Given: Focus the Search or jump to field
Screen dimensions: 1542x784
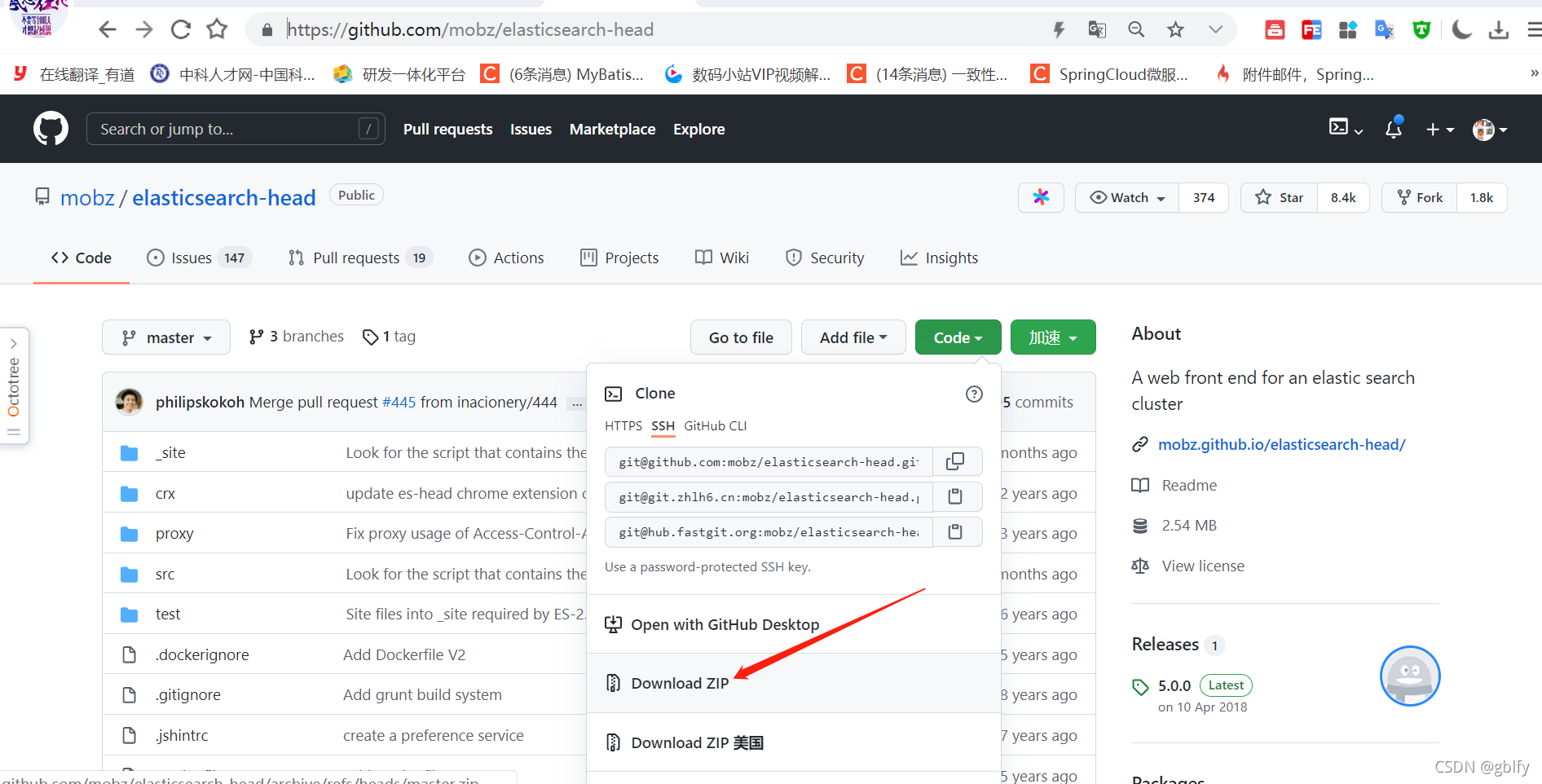Looking at the screenshot, I should 236,129.
